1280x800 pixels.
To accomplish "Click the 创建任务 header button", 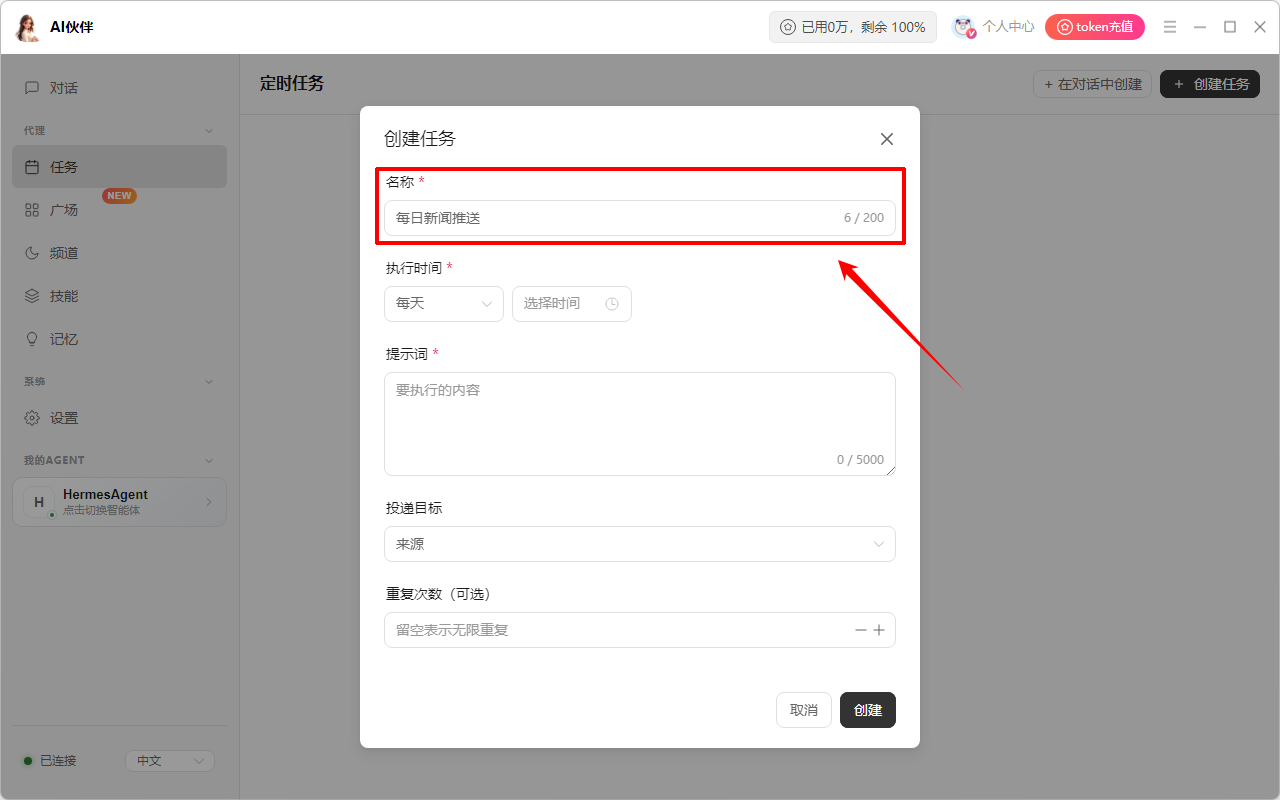I will pyautogui.click(x=1210, y=84).
